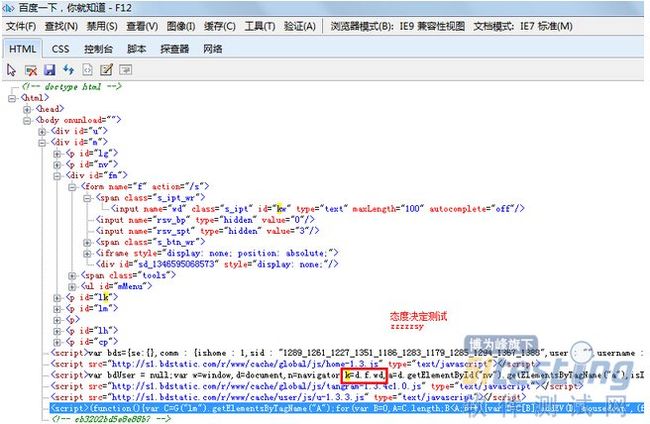The height and width of the screenshot is (424, 650).
Task: Open the 图像(I) menu
Action: click(x=181, y=27)
